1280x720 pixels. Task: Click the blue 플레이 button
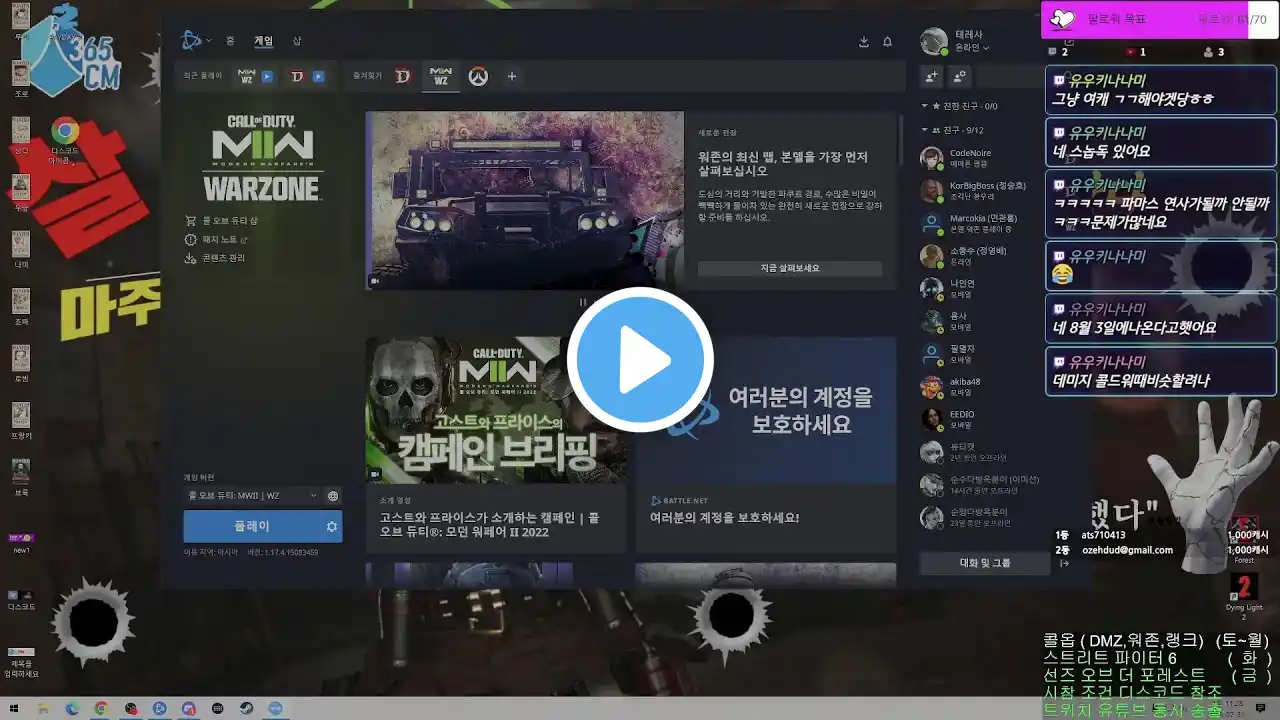[x=252, y=527]
